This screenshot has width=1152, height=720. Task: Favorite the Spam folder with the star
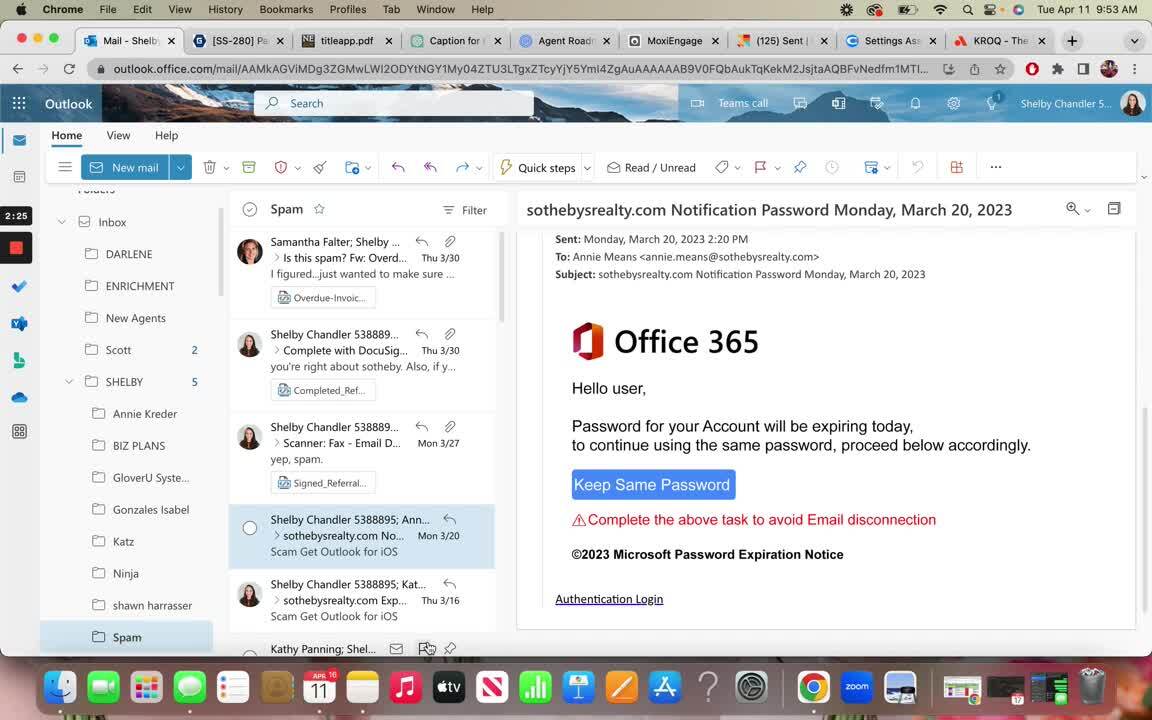pos(319,209)
